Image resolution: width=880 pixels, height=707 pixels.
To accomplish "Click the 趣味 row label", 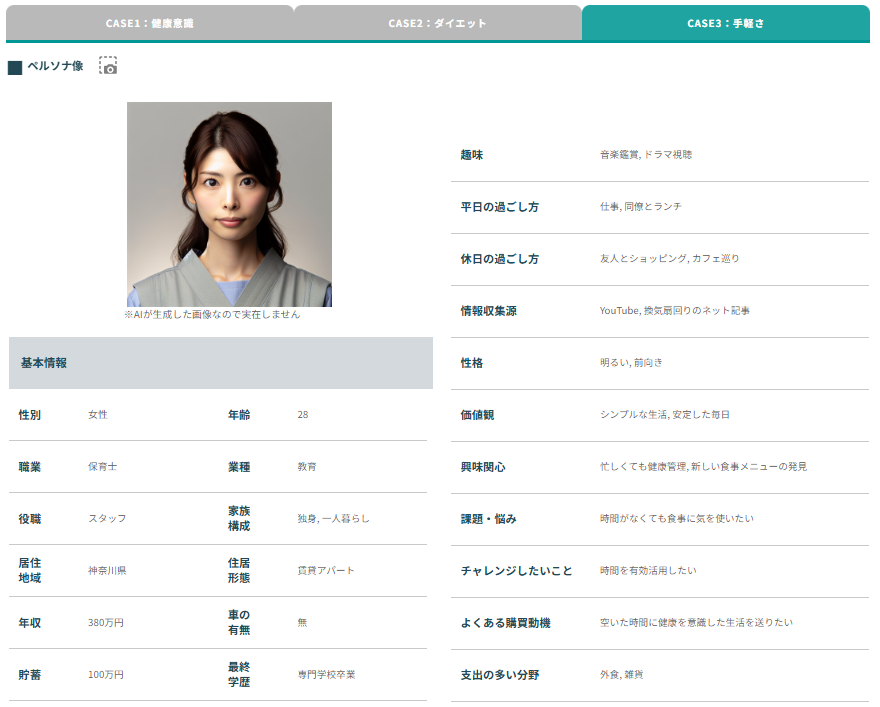I will (x=471, y=155).
